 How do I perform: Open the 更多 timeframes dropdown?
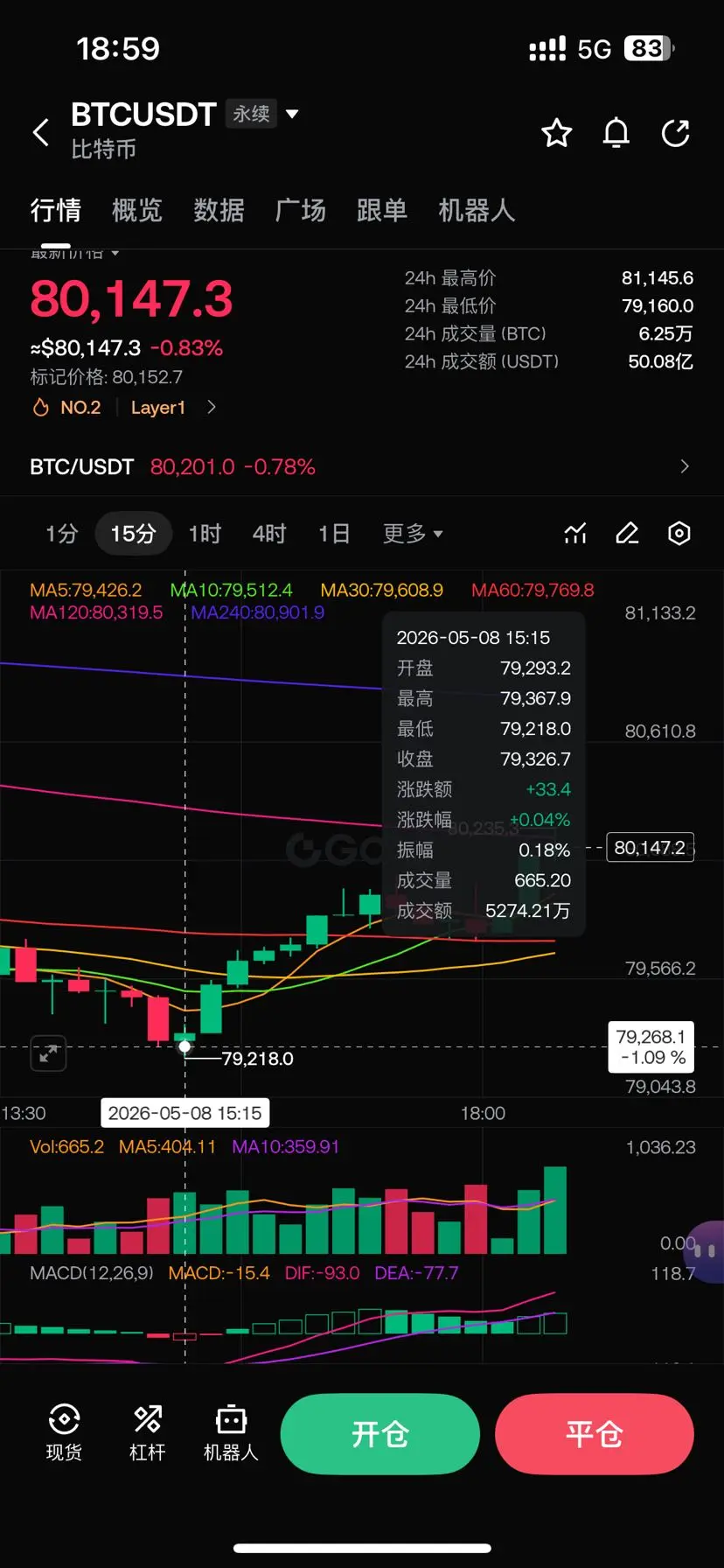click(413, 533)
